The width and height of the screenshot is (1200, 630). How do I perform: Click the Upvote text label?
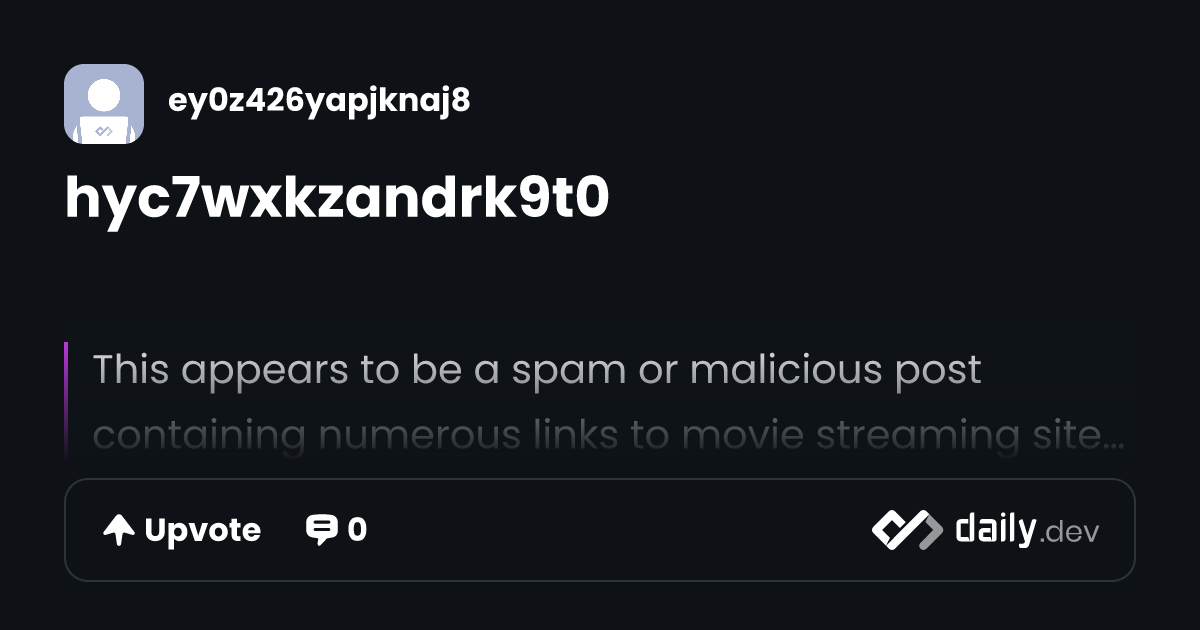pos(203,530)
